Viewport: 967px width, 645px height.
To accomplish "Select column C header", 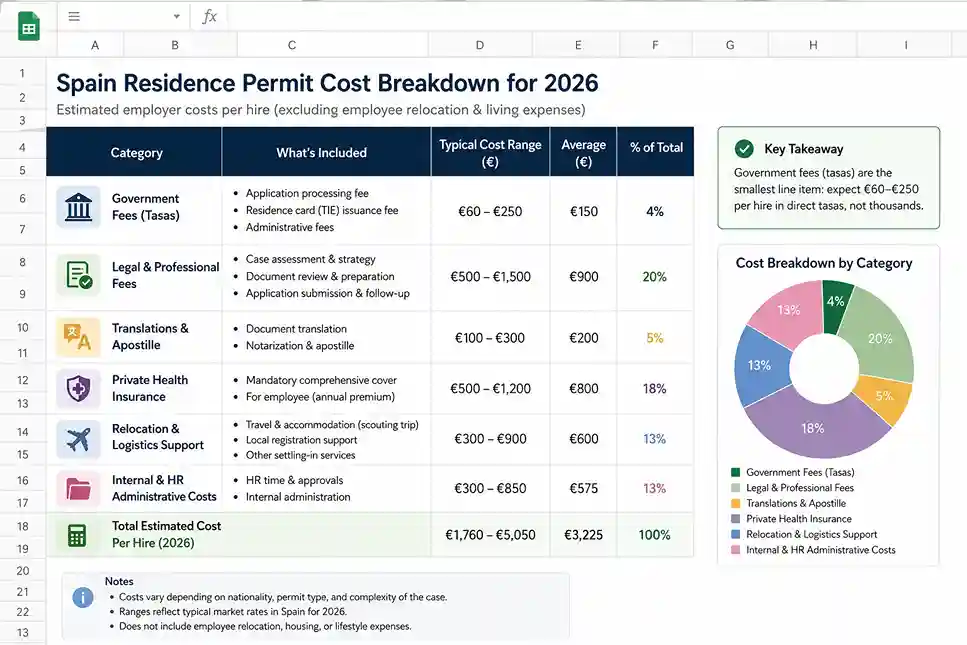I will coord(332,45).
